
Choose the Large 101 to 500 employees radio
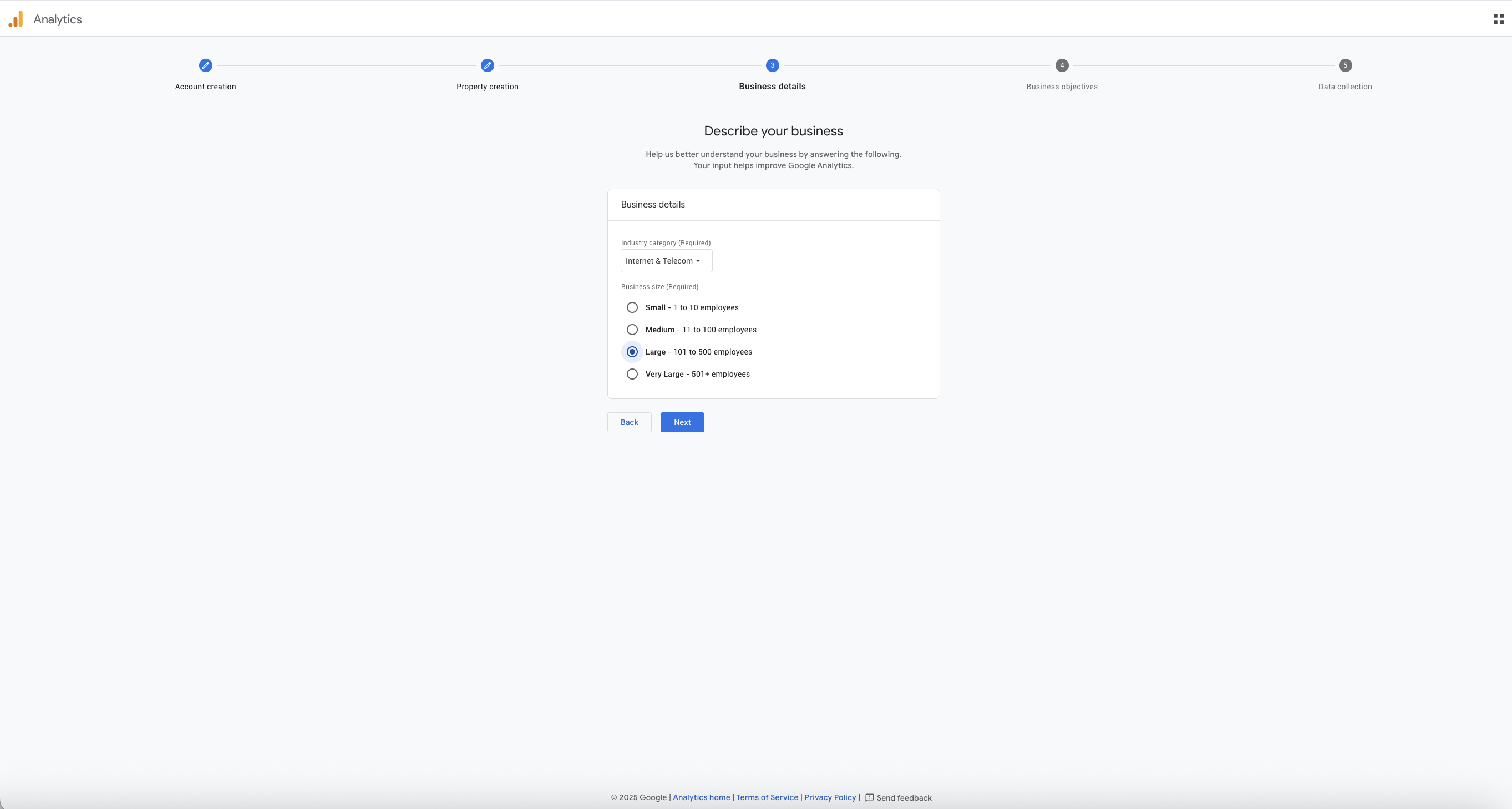(x=632, y=352)
